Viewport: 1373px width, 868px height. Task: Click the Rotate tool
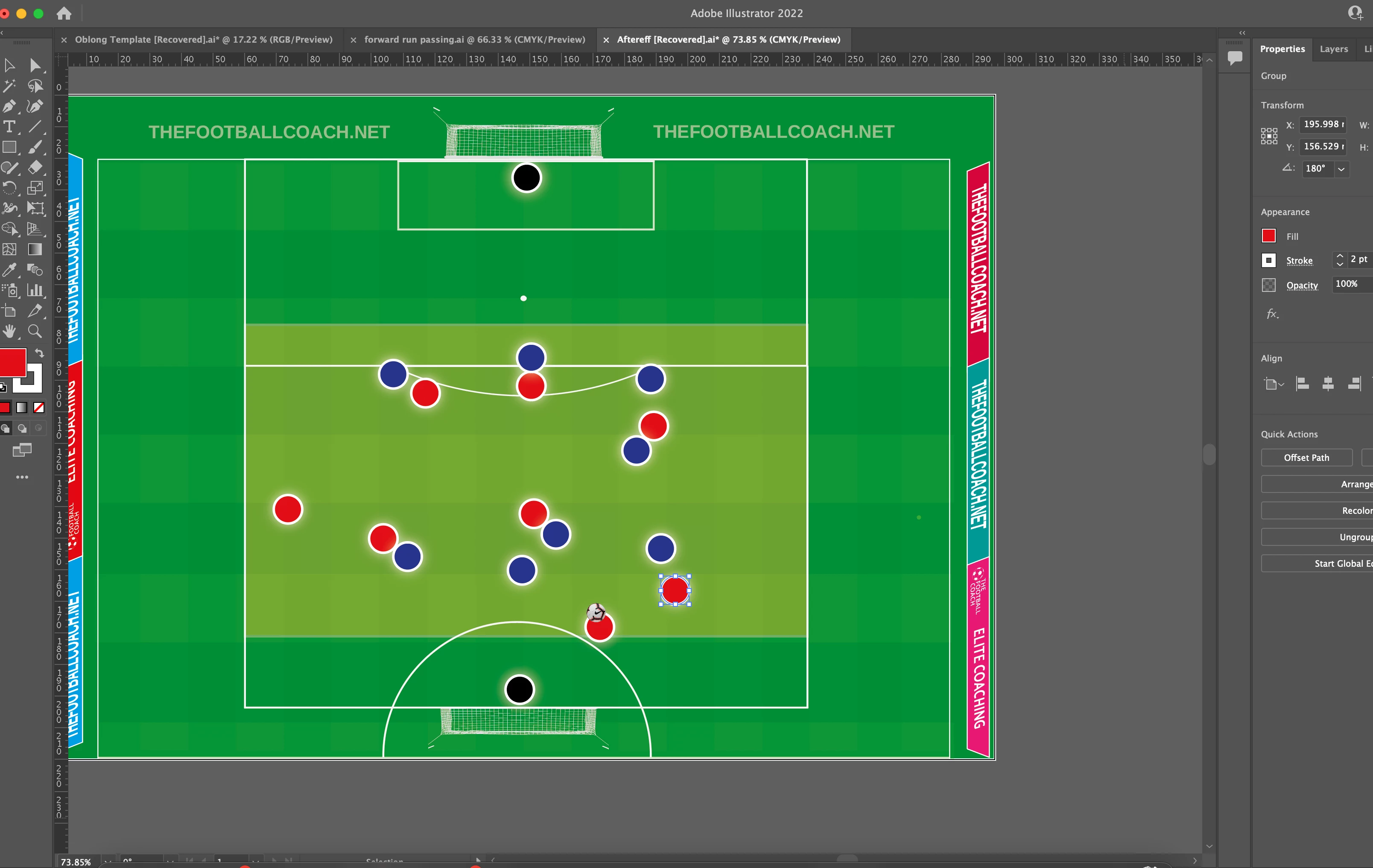(x=9, y=187)
